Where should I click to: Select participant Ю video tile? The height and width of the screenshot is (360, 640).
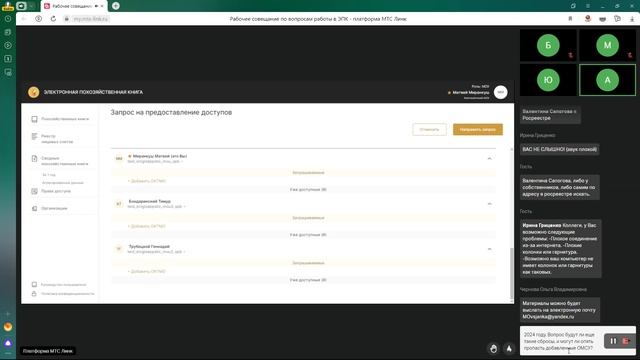548,80
